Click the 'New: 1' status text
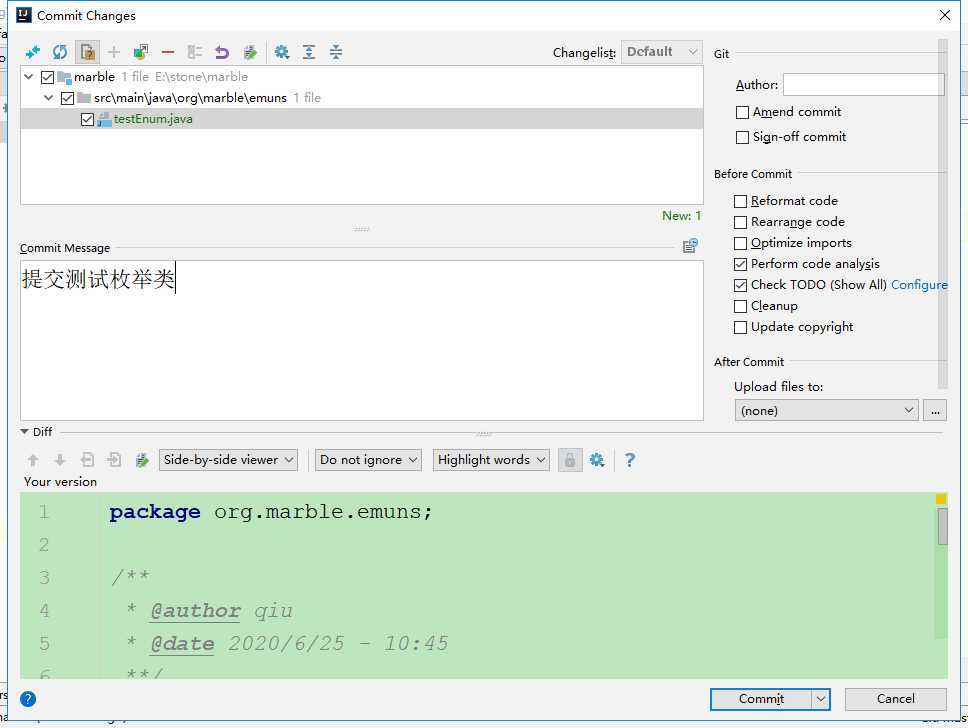 tap(682, 215)
